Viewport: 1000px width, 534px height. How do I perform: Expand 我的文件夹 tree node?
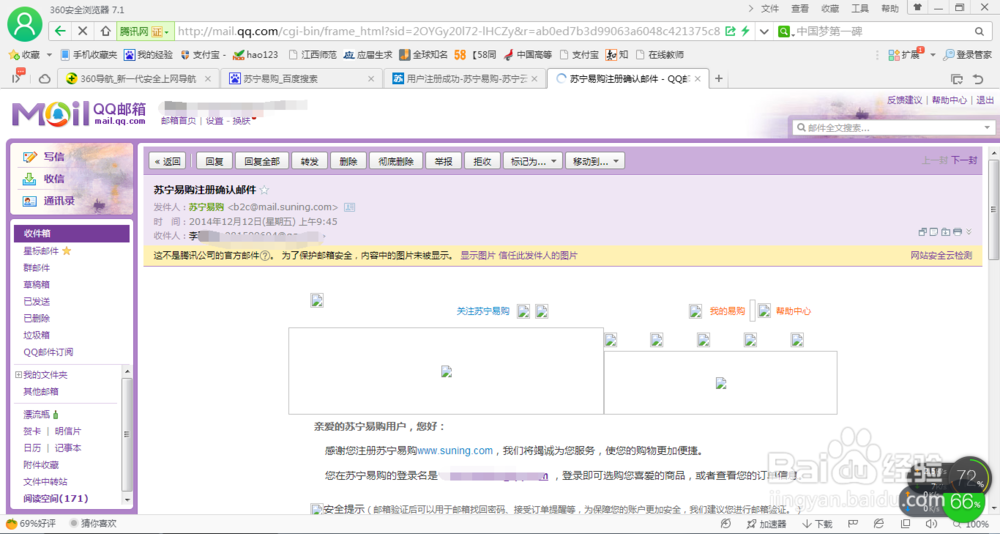18,375
